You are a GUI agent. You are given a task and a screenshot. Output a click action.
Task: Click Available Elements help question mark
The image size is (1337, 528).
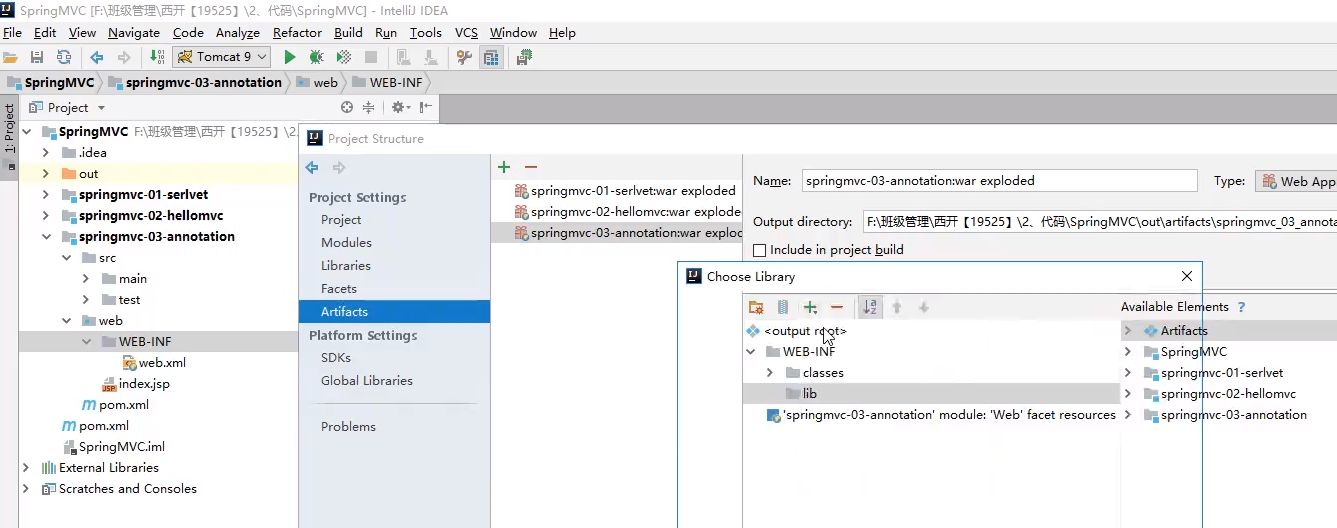[1242, 307]
